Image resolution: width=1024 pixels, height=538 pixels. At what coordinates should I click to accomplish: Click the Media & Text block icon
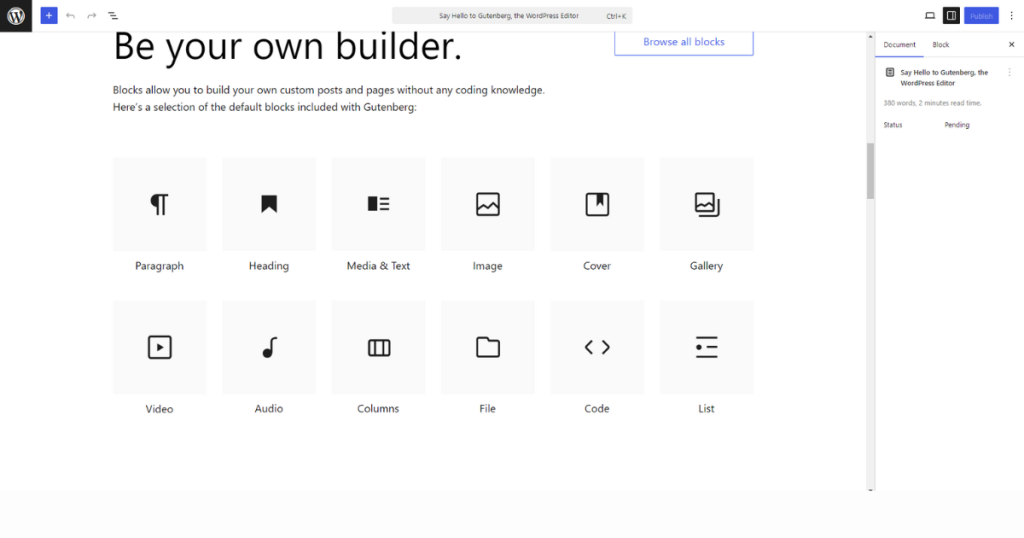point(378,204)
